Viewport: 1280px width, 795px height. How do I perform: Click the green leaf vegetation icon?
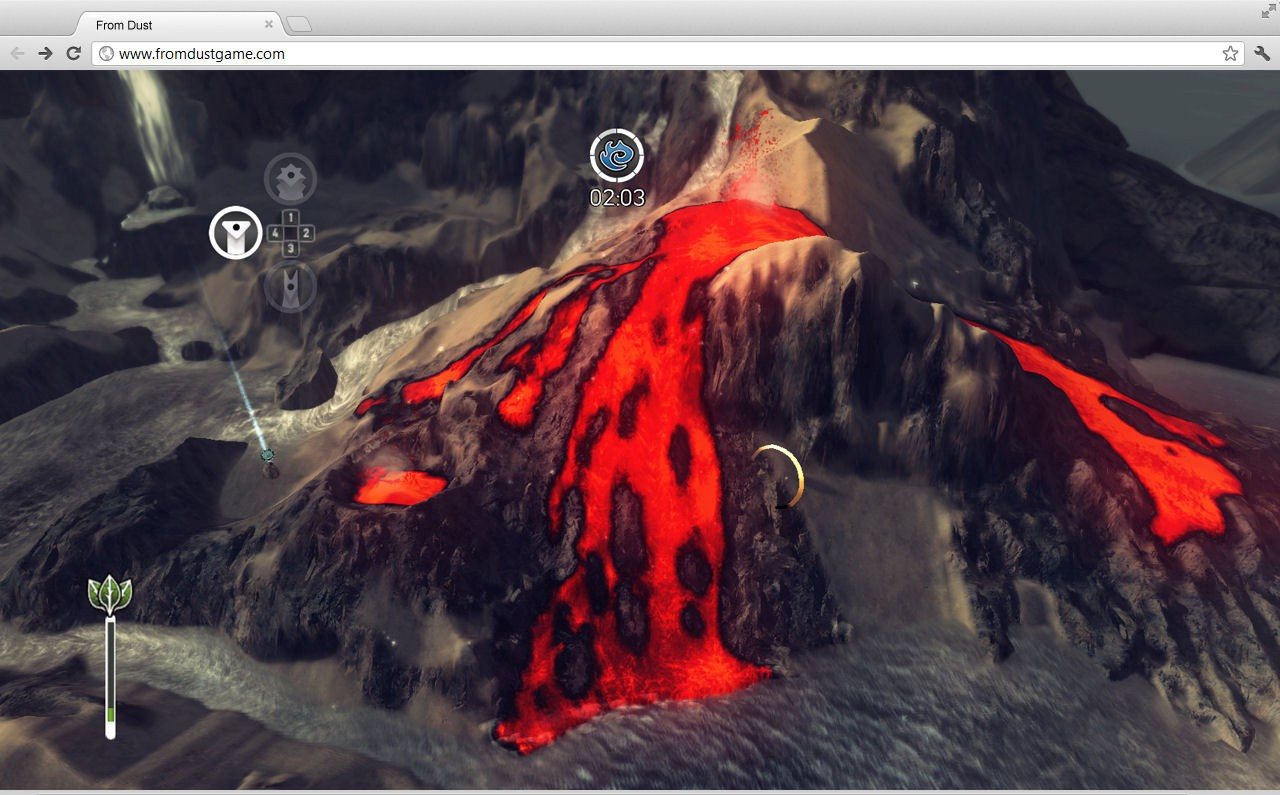click(110, 594)
